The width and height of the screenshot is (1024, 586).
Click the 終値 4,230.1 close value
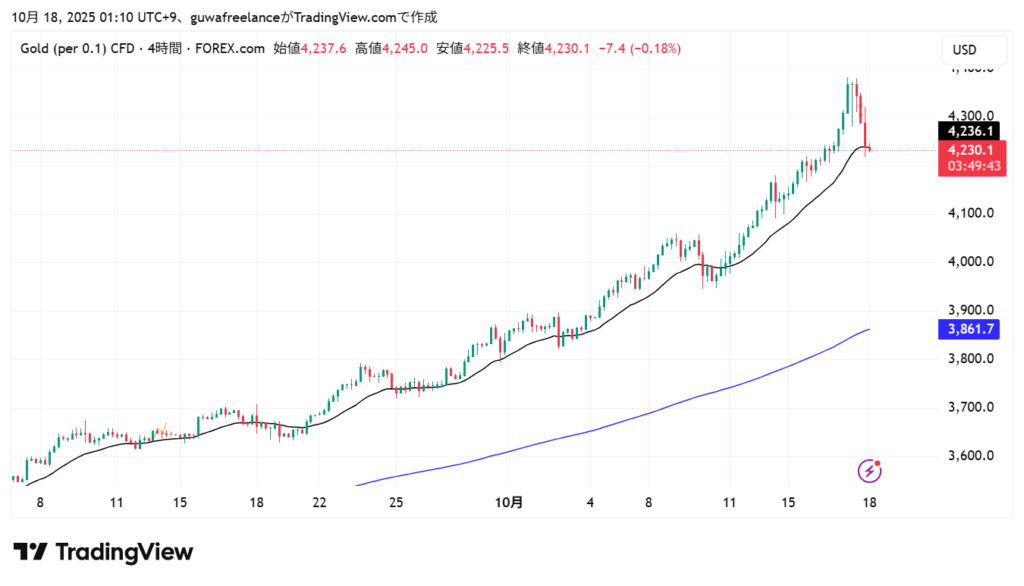(553, 47)
